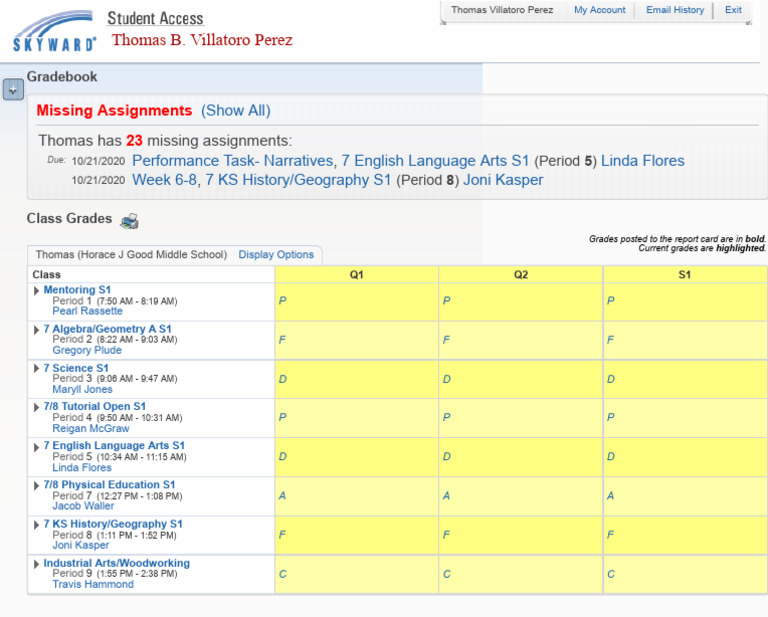Screen dimensions: 768x617
Task: Open Email History
Action: pos(675,10)
